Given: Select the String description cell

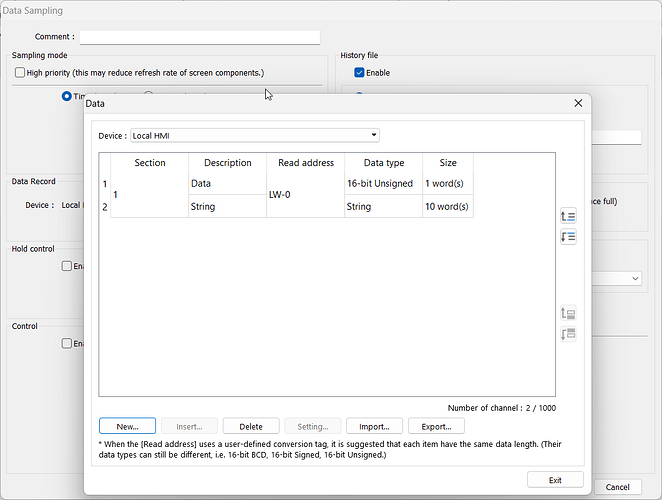Looking at the screenshot, I should pos(228,206).
